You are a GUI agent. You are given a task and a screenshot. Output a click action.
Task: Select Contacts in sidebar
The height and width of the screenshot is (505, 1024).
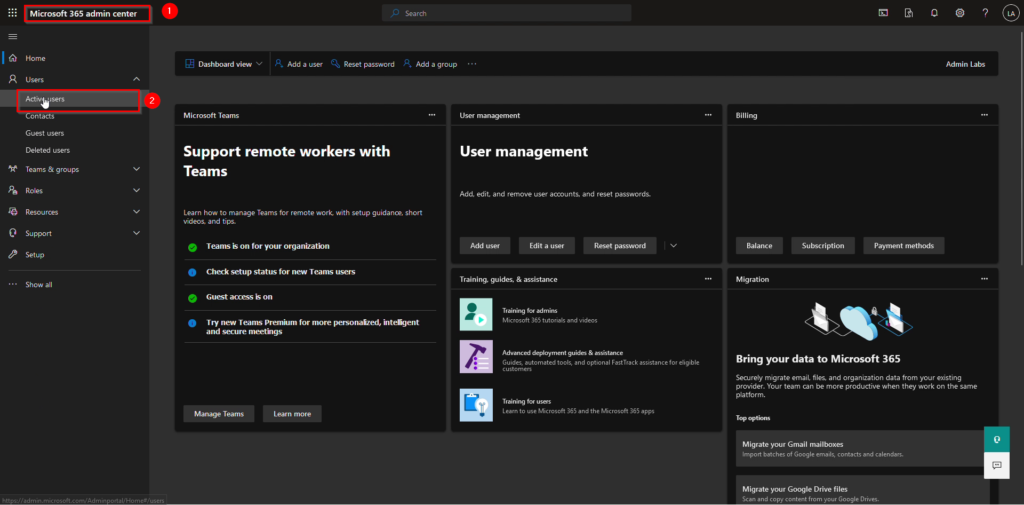point(40,116)
